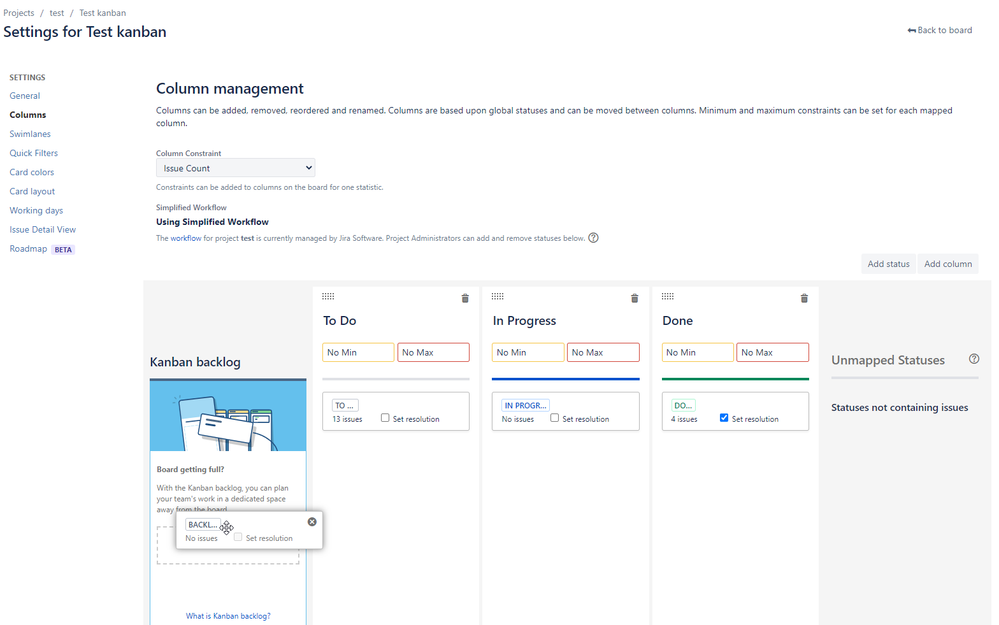
Task: Grab the Done column drag handle
Action: [x=668, y=296]
